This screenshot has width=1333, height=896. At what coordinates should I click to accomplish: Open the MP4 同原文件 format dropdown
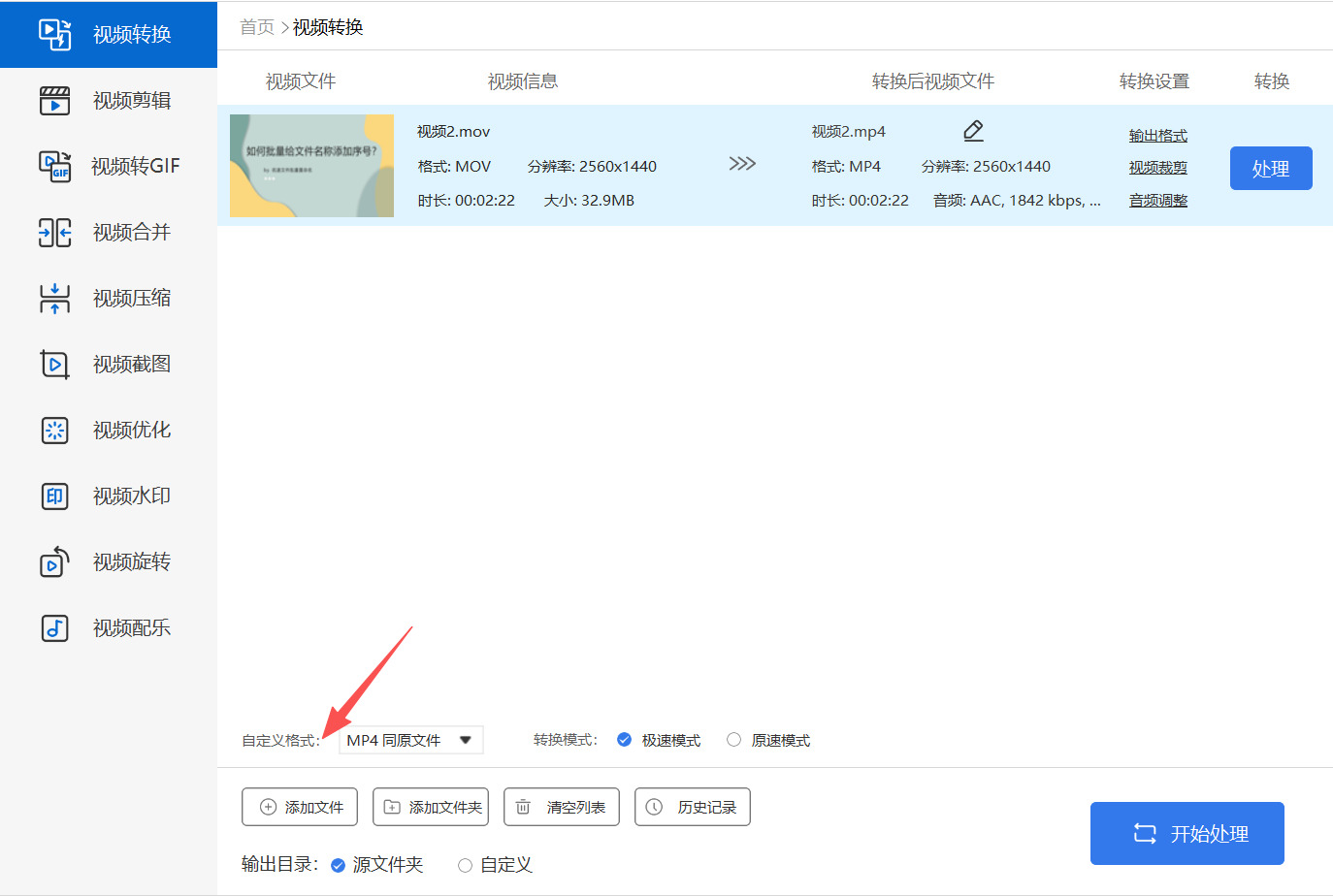tap(410, 740)
